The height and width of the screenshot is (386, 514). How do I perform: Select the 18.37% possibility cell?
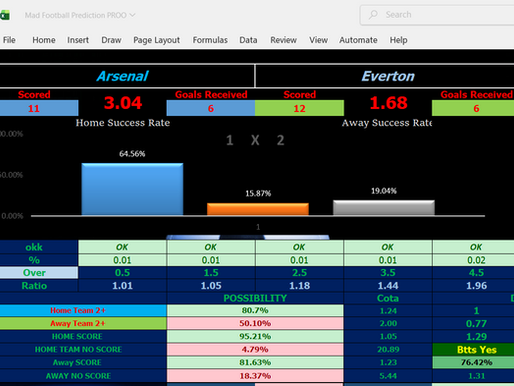click(x=255, y=376)
